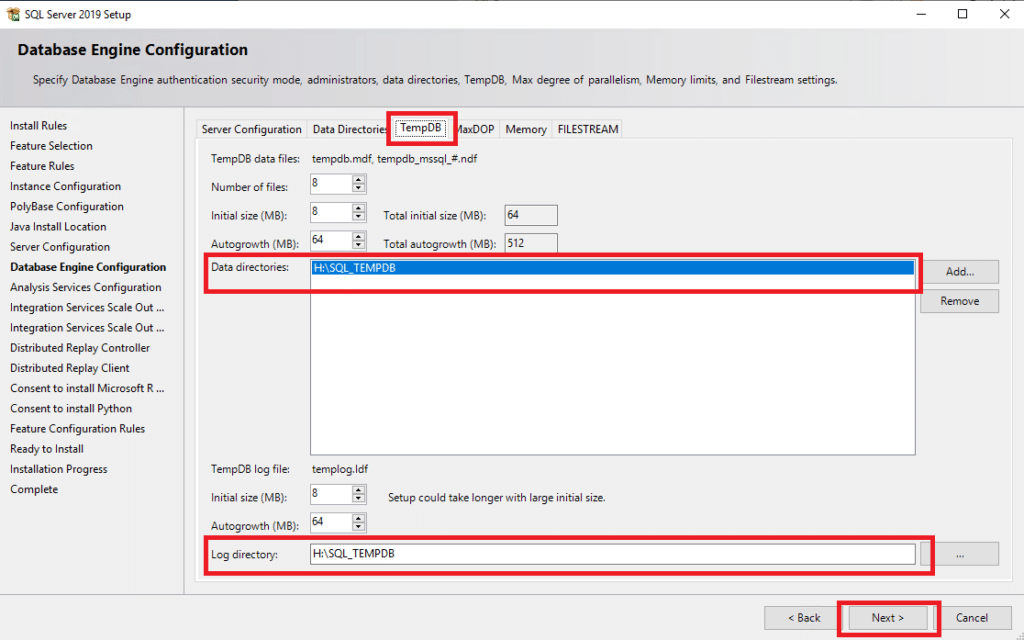The image size is (1024, 640).
Task: Switch to the Memory tab
Action: click(x=526, y=129)
